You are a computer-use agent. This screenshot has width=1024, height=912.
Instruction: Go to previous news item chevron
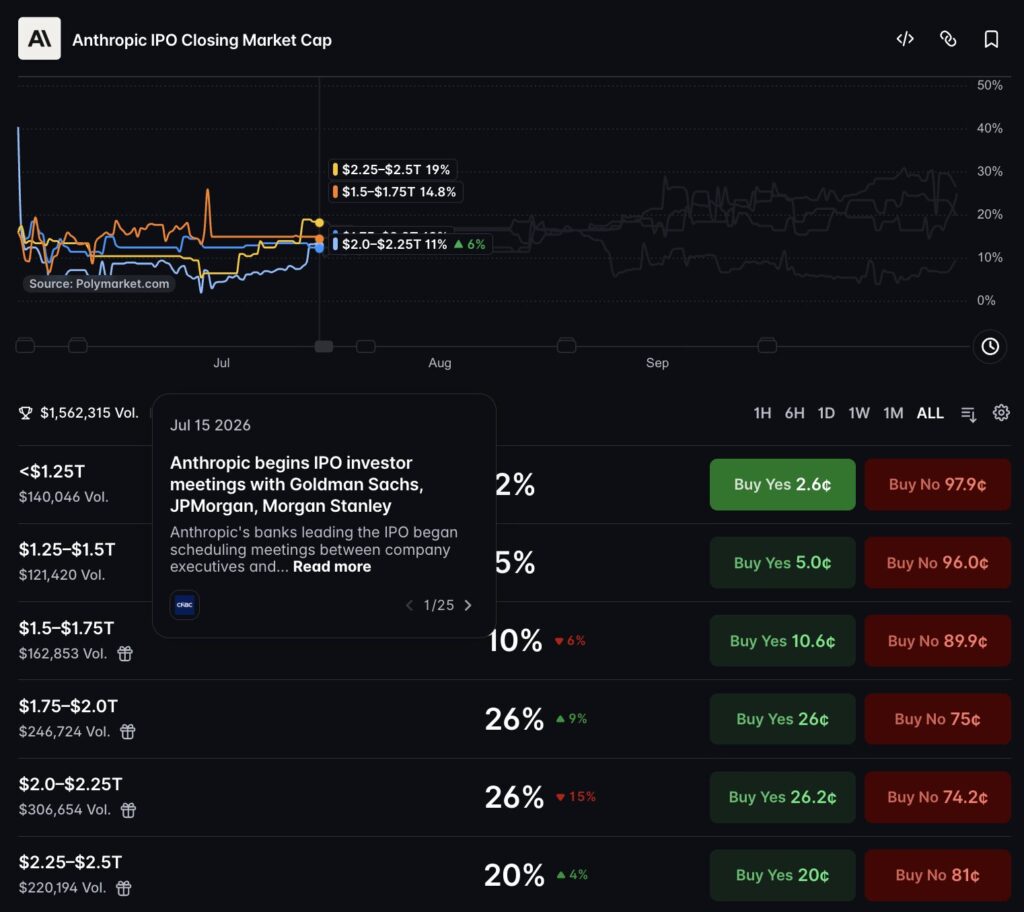coord(409,606)
